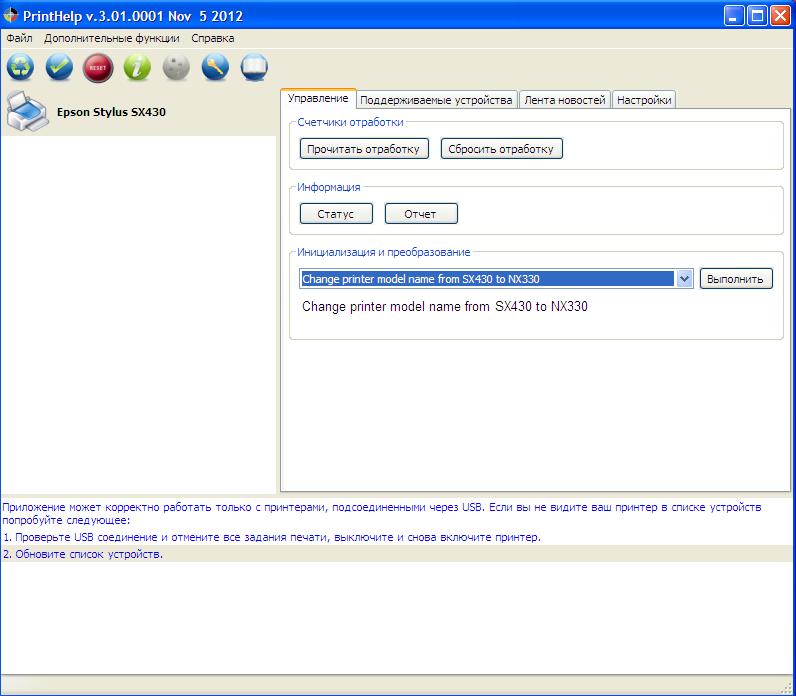Switch to the Управление tab
Image resolution: width=796 pixels, height=696 pixels.
pos(318,98)
